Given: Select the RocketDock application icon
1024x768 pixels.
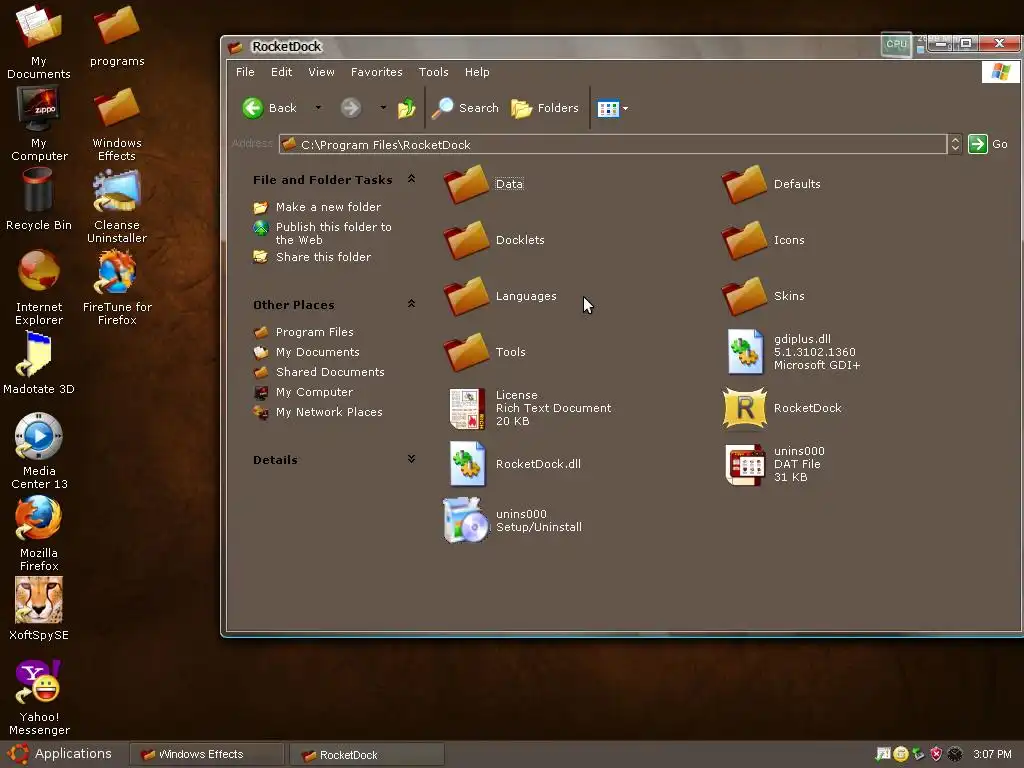Looking at the screenshot, I should click(x=745, y=409).
